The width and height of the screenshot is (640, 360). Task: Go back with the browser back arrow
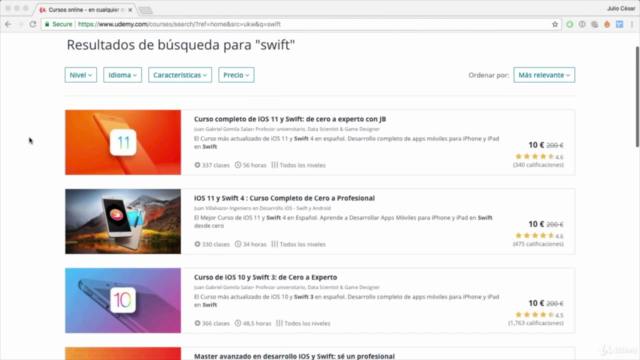(8, 24)
